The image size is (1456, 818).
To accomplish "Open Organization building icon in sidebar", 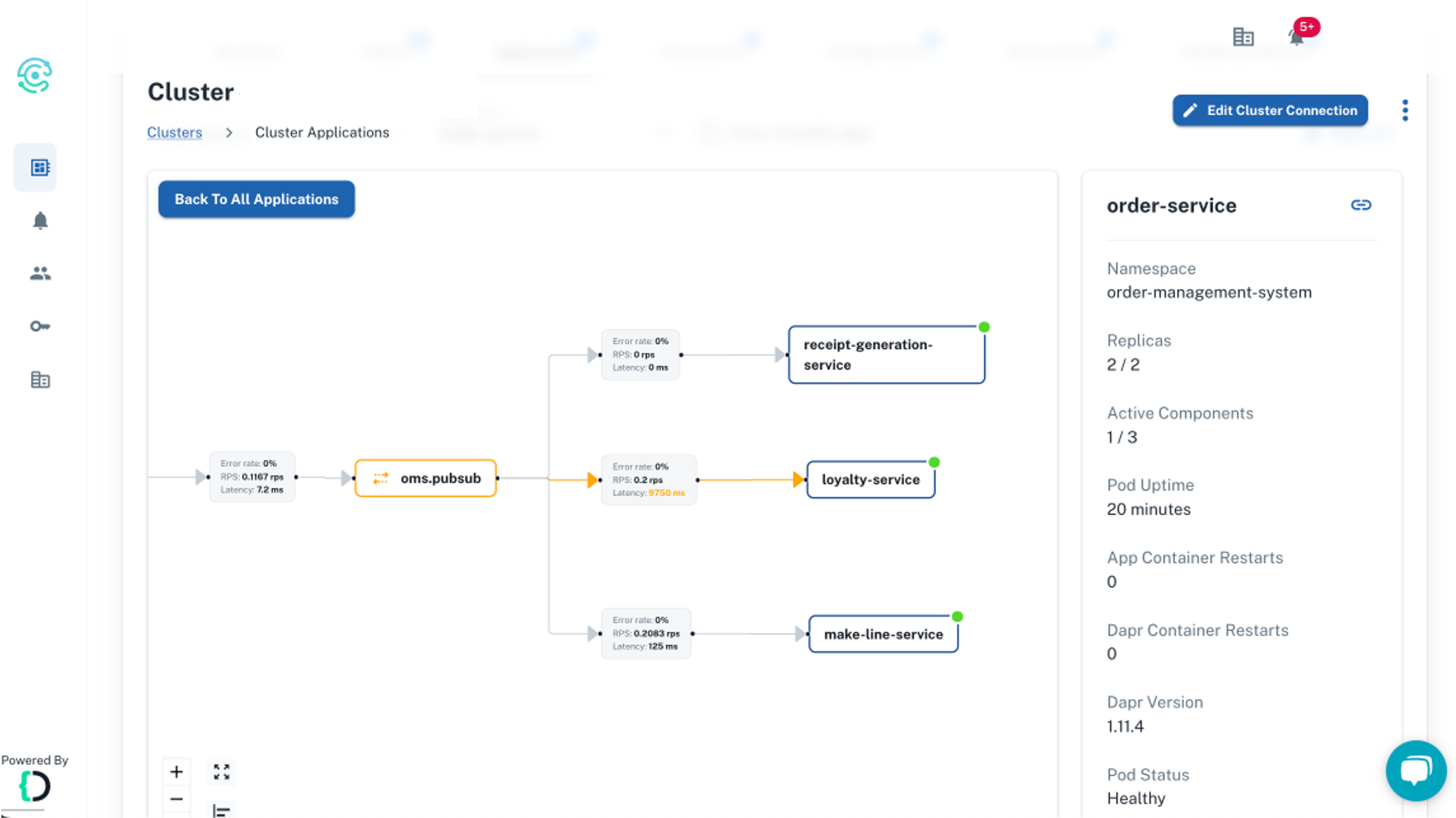I will (x=40, y=379).
